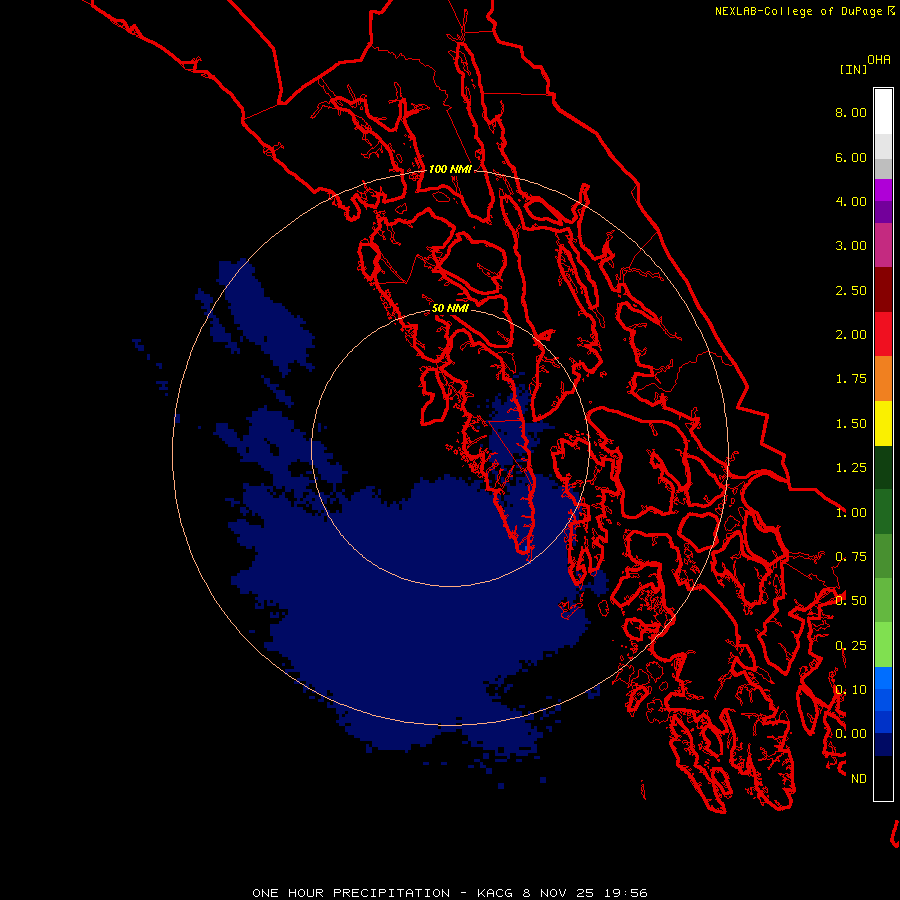Pick the yellow legend swatch at 1.50
The image size is (900, 900).
coord(883,423)
